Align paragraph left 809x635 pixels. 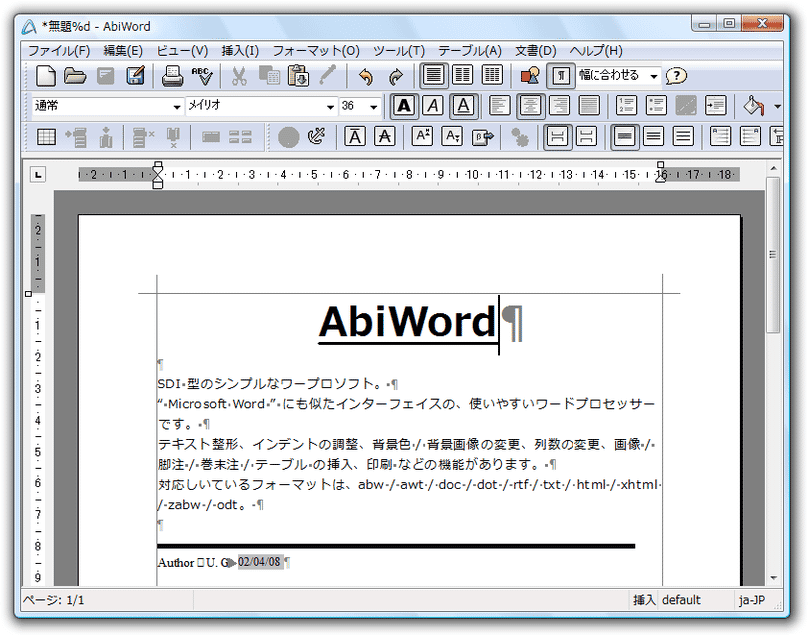coord(499,106)
